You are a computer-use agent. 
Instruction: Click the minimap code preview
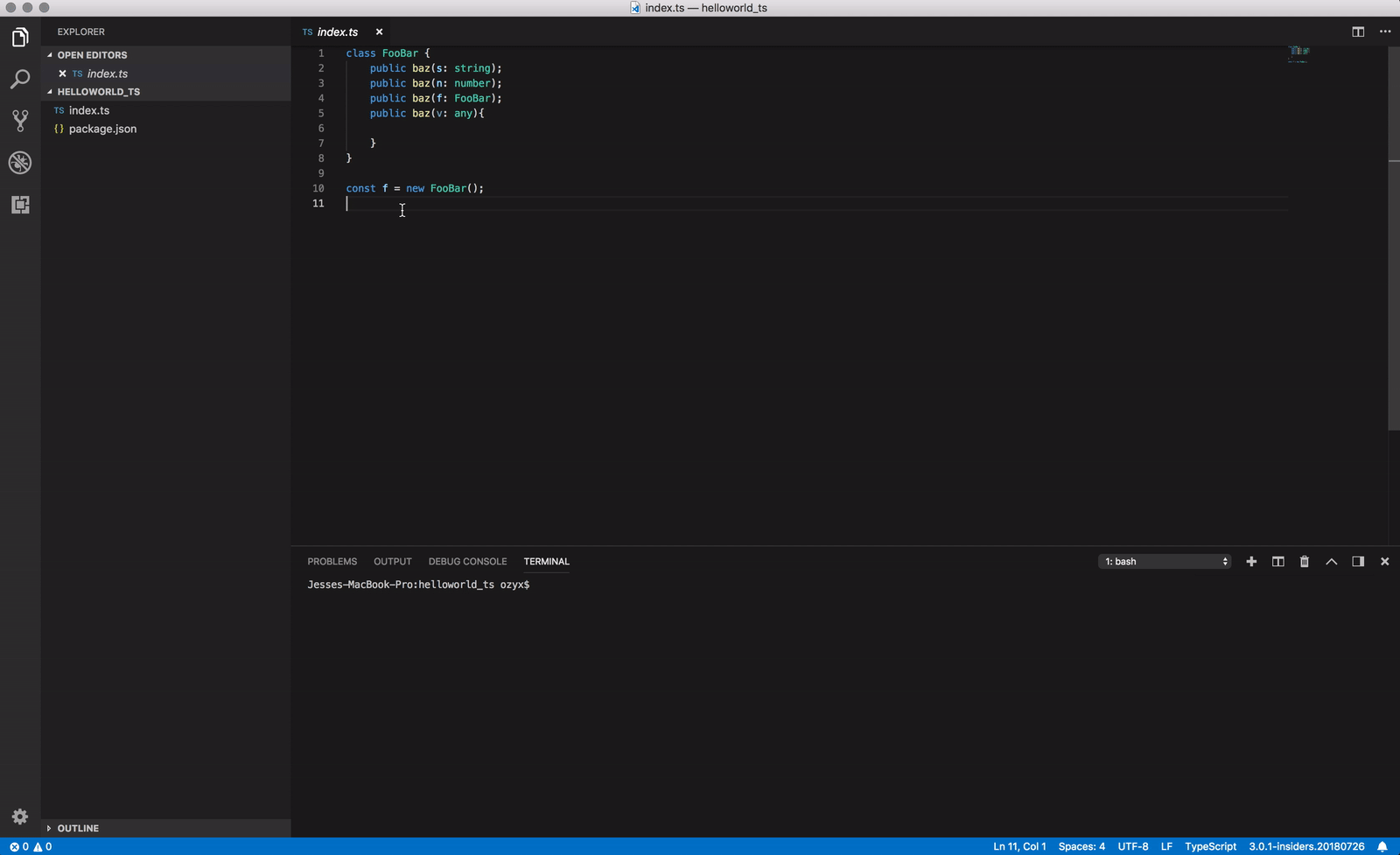pos(1298,54)
